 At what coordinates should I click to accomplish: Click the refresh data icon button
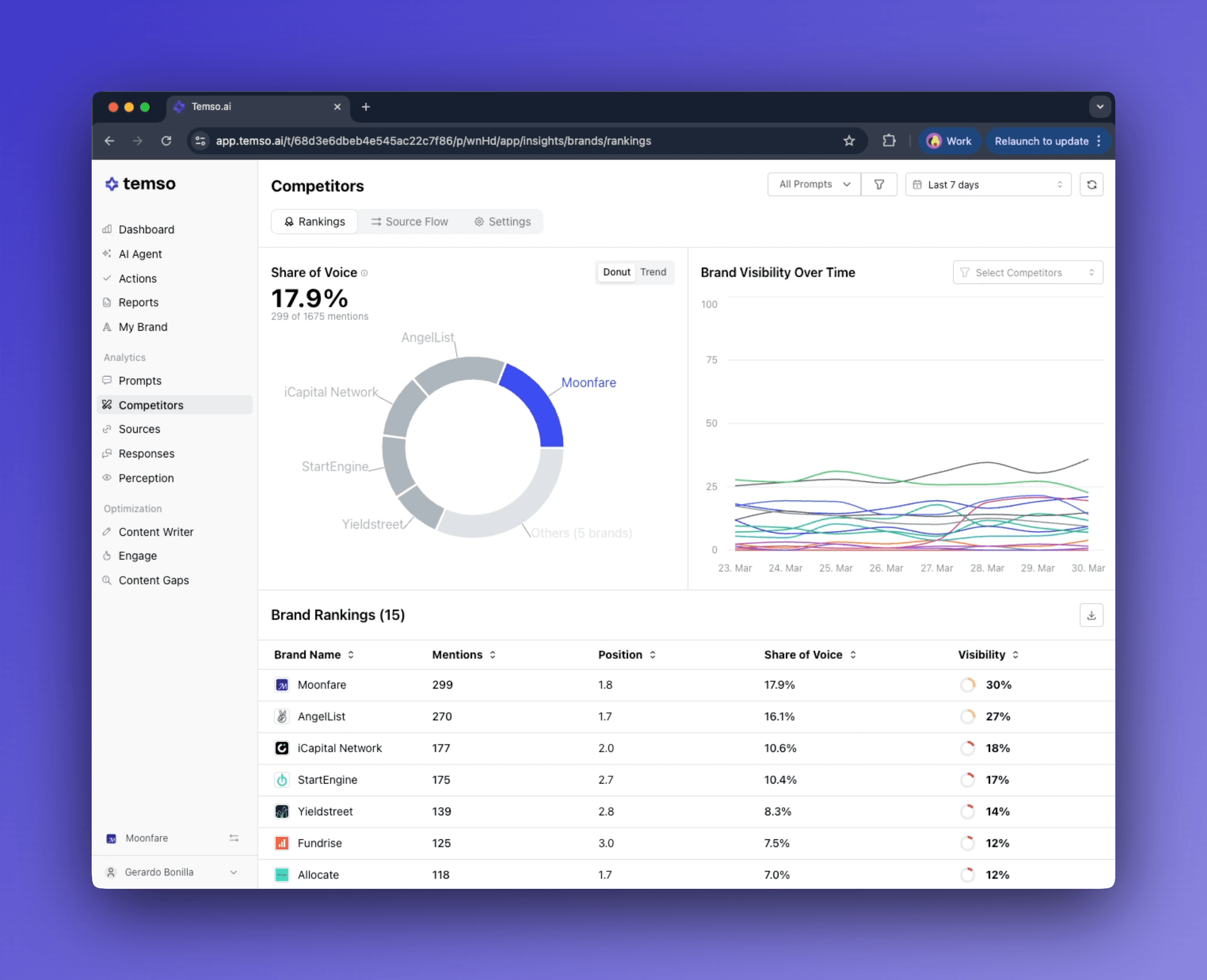(1091, 185)
